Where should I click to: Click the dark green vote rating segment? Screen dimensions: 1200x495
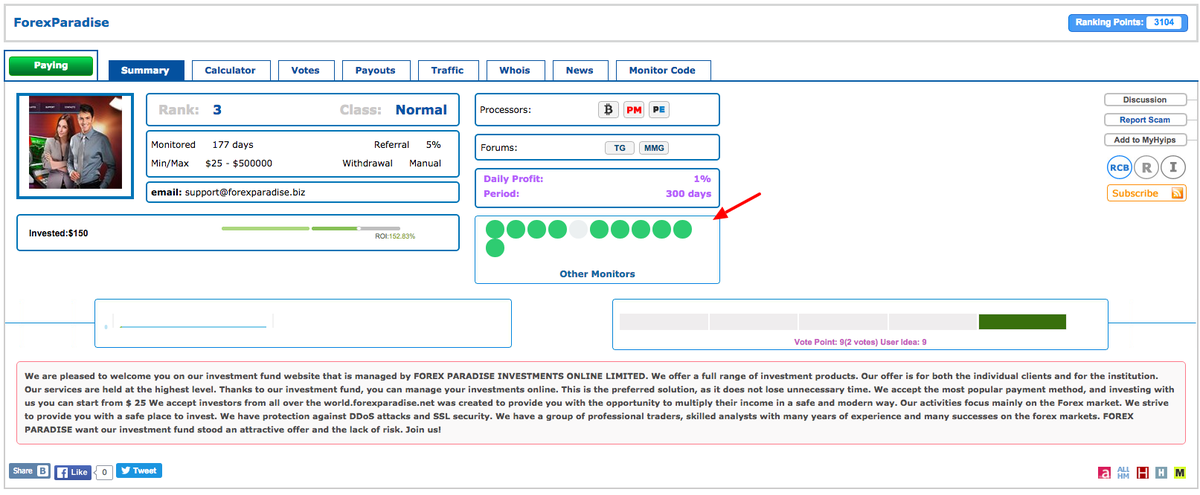coord(1021,322)
